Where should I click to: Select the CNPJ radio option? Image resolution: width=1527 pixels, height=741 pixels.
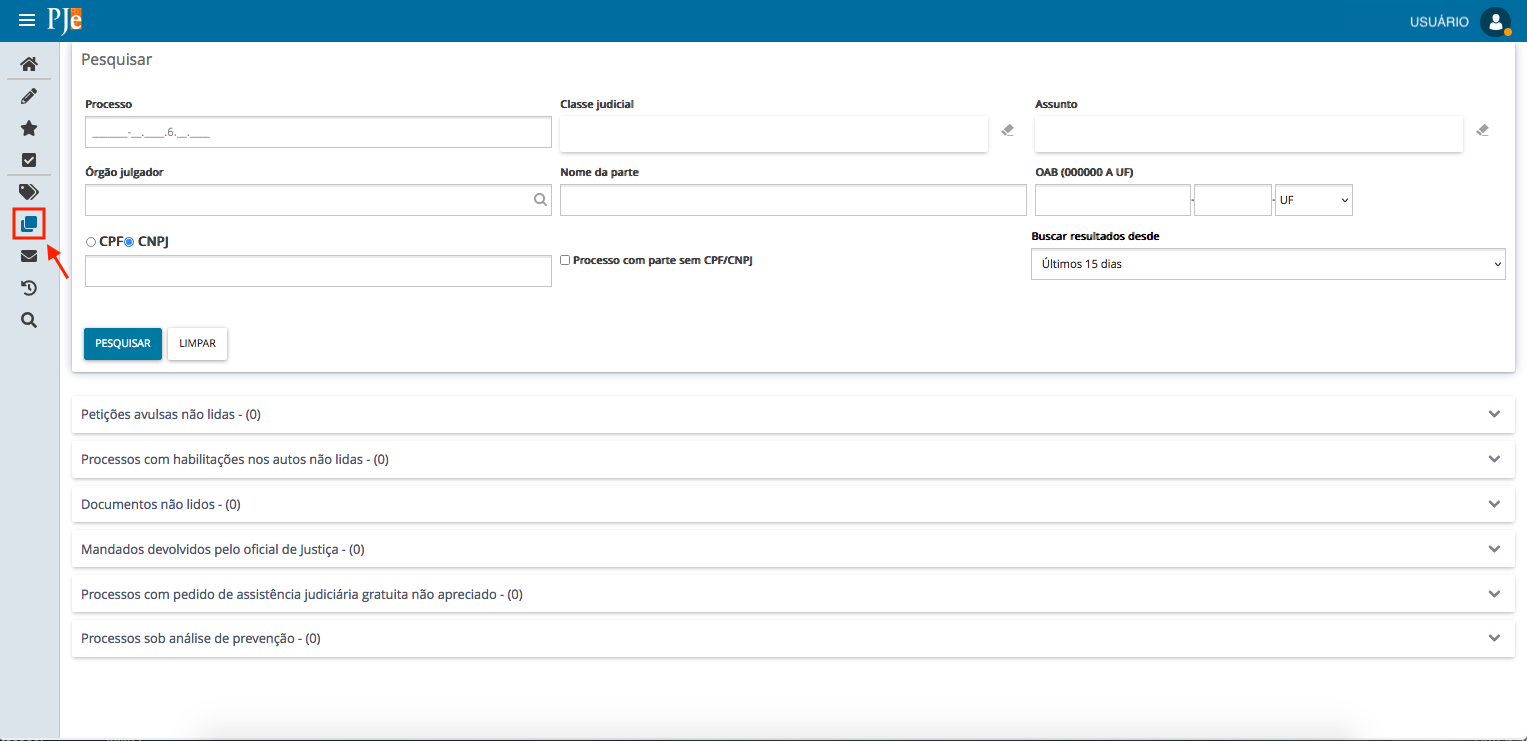(x=129, y=242)
